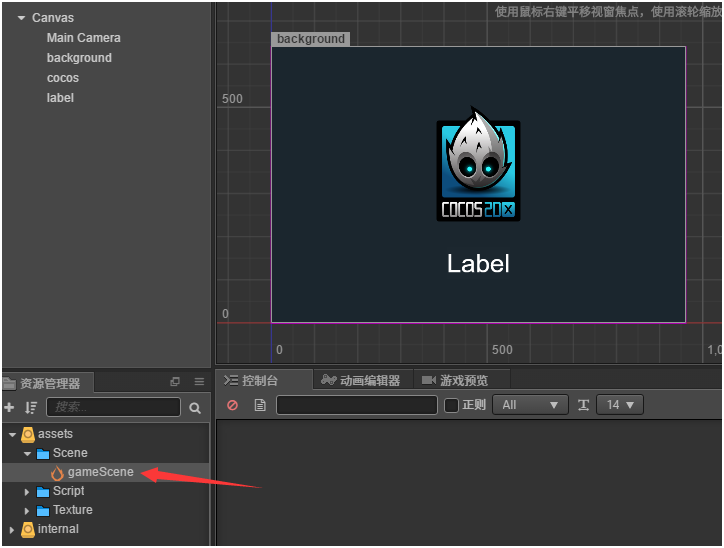Clear the console with the red icon
724x548 pixels.
pos(232,405)
